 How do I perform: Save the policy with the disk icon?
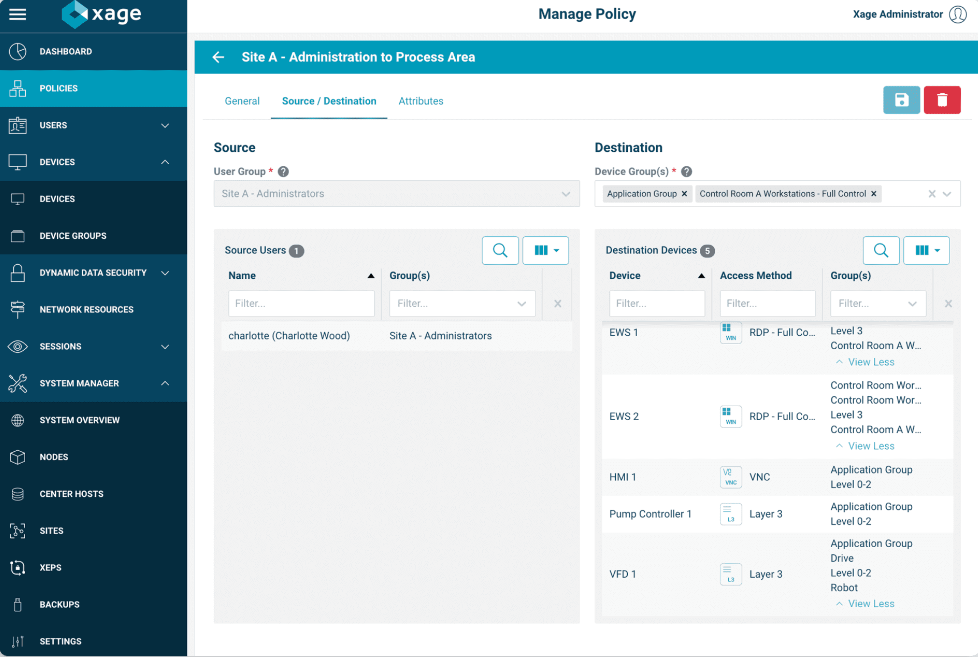point(901,100)
